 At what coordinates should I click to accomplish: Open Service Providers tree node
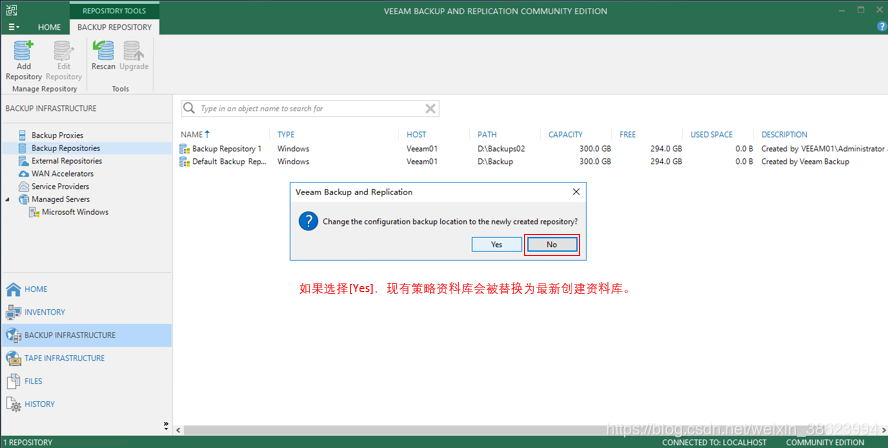point(60,186)
